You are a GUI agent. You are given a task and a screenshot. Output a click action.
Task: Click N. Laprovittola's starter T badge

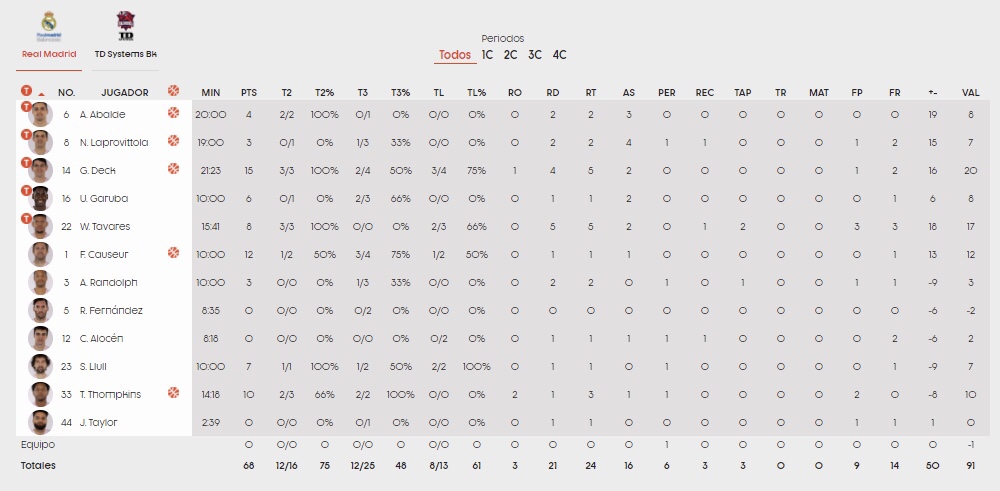coord(26,135)
